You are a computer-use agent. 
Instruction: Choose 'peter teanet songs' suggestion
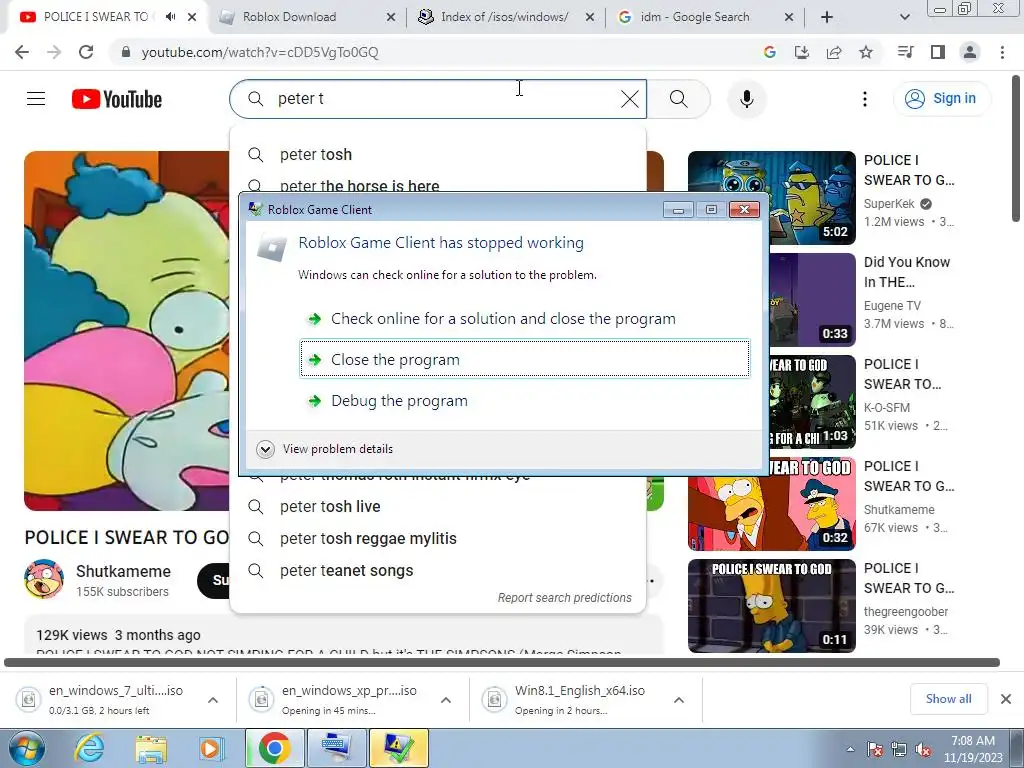(438, 571)
